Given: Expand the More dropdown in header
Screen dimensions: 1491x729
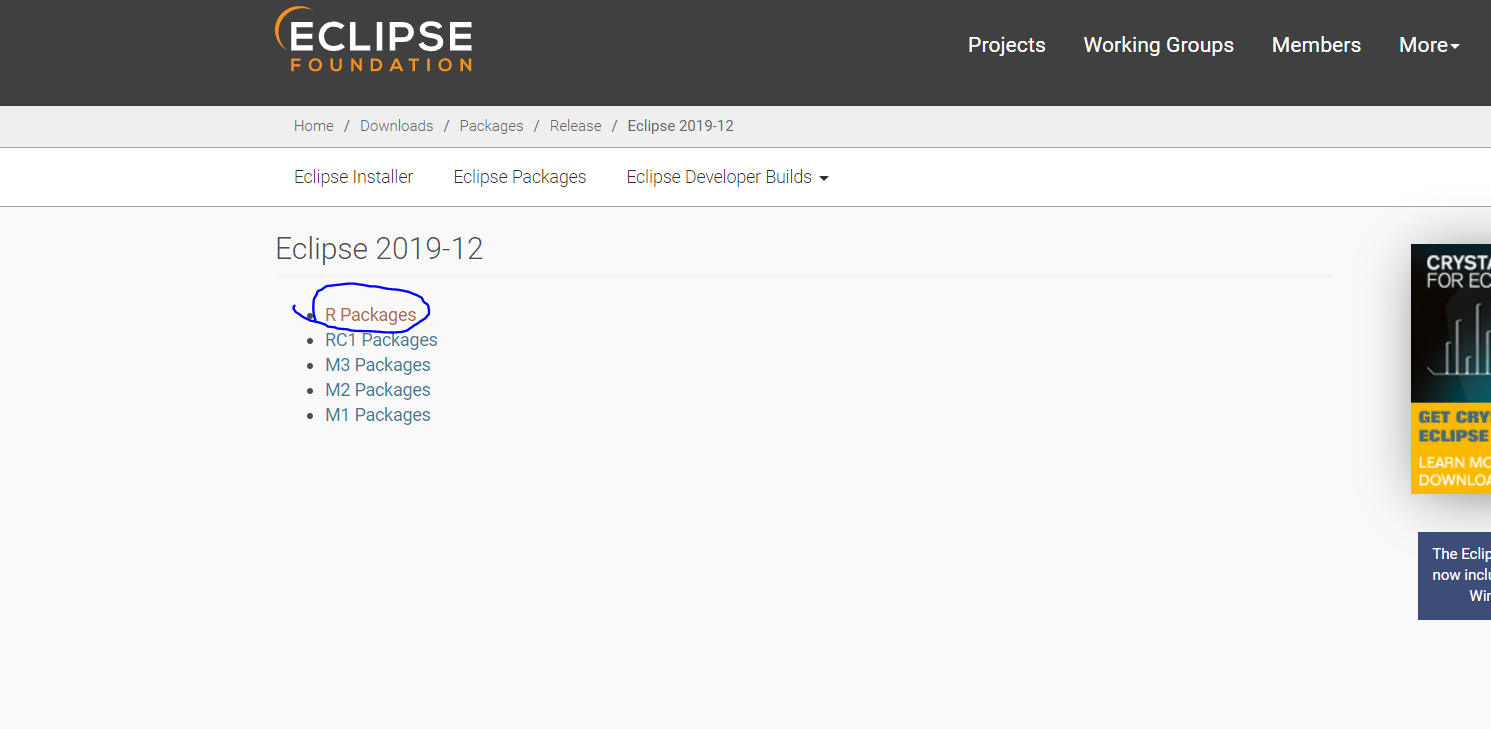Looking at the screenshot, I should [x=1429, y=45].
